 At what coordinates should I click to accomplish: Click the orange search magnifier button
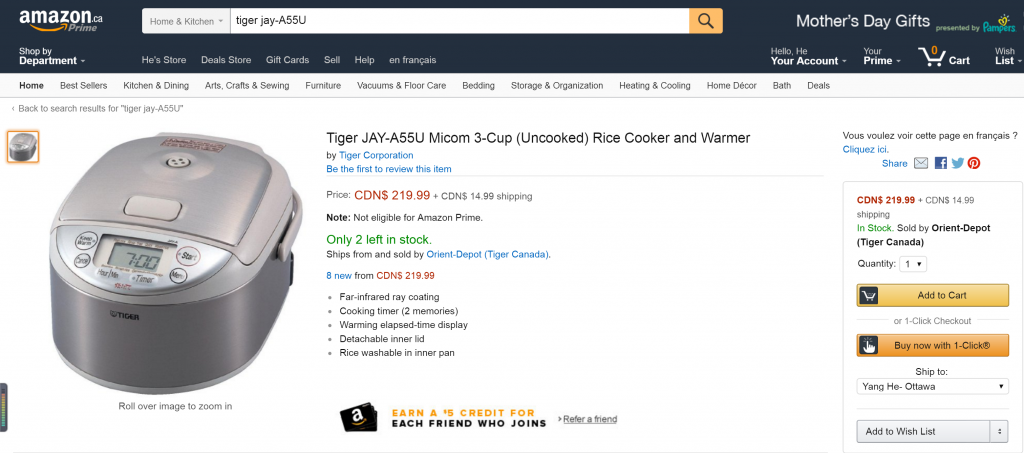(705, 21)
